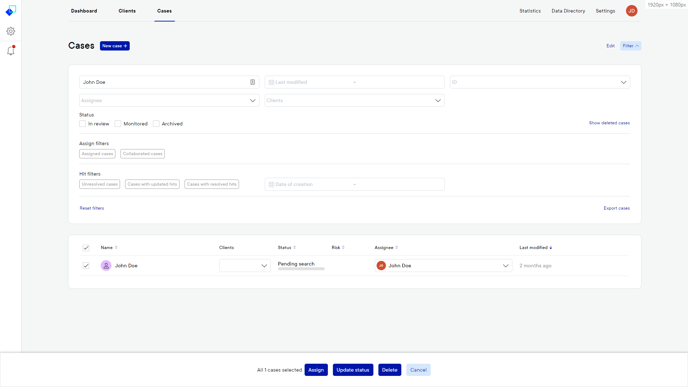Open Data Directory in the top menu

(568, 11)
